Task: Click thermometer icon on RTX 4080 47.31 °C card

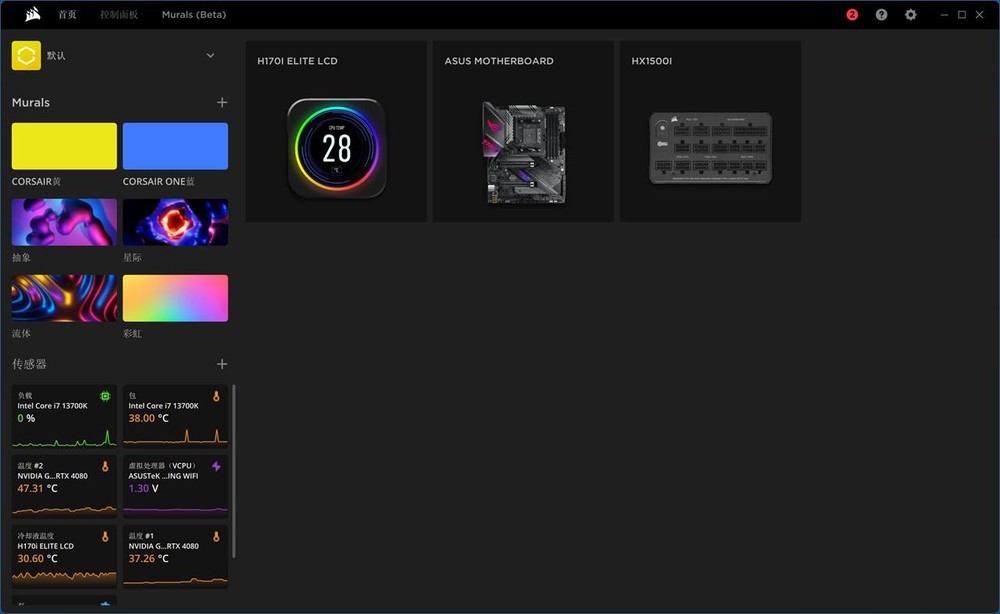Action: [x=105, y=466]
